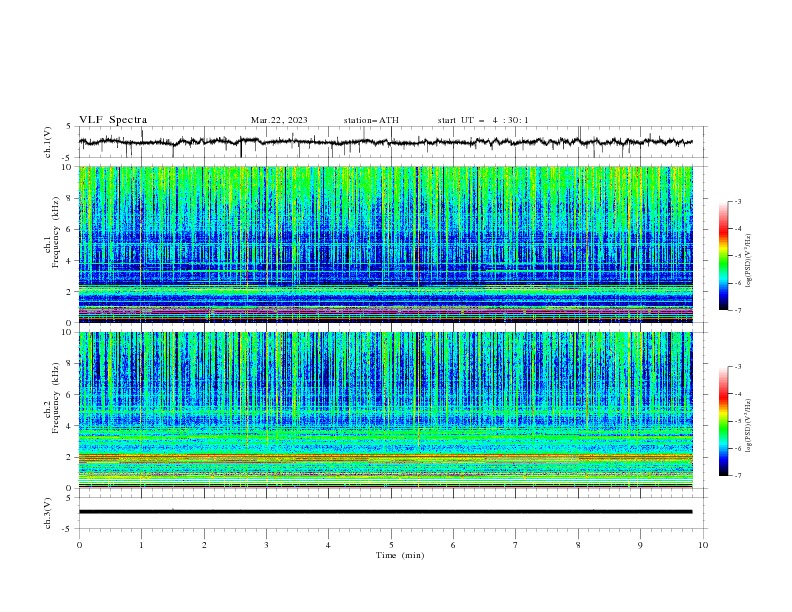Viewport: 792px width, 612px height.
Task: Click the ch.3 flat voltage trace
Action: tap(385, 512)
